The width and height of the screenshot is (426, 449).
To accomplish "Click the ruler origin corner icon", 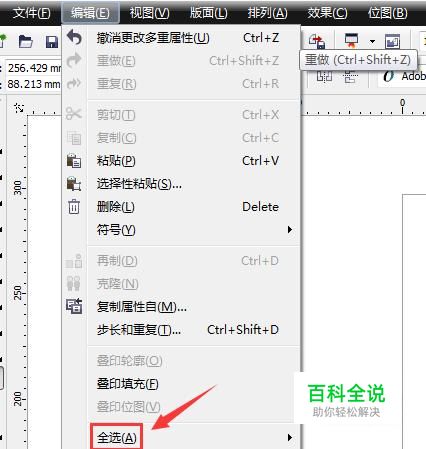I will click(x=19, y=108).
